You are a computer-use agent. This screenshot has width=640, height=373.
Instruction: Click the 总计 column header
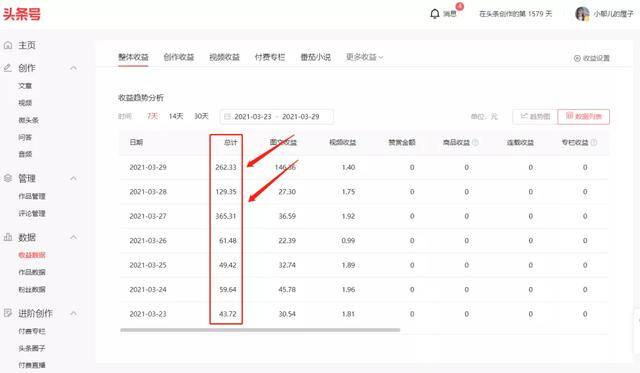click(230, 142)
